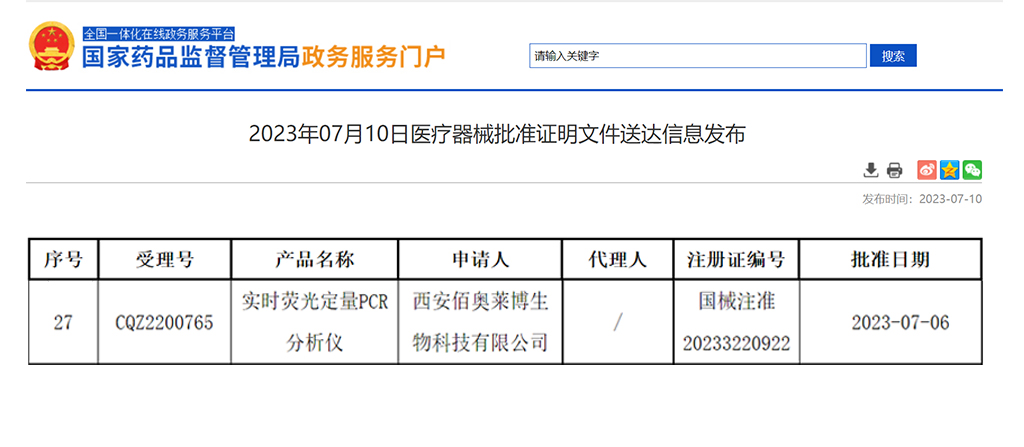Share to QQ Zone star icon

(x=949, y=170)
